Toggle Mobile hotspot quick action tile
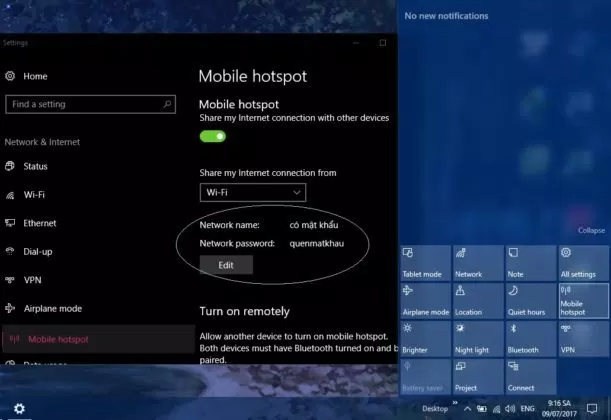 (x=583, y=301)
